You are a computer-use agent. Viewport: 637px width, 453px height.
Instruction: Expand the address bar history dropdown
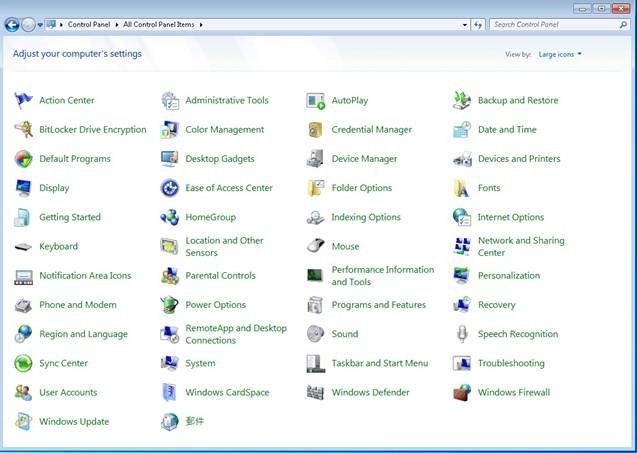point(465,25)
